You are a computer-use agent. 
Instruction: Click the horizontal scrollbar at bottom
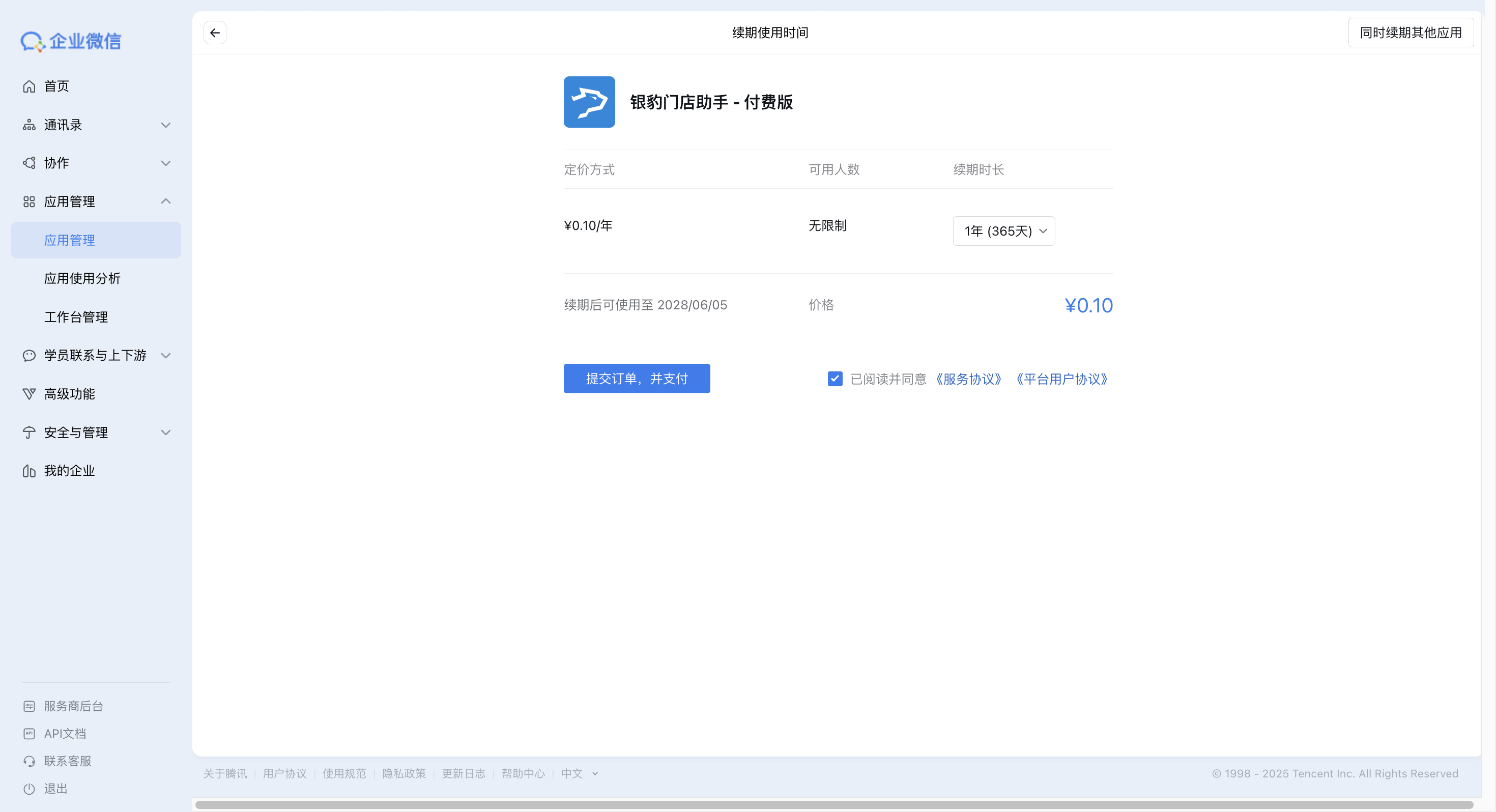point(834,805)
